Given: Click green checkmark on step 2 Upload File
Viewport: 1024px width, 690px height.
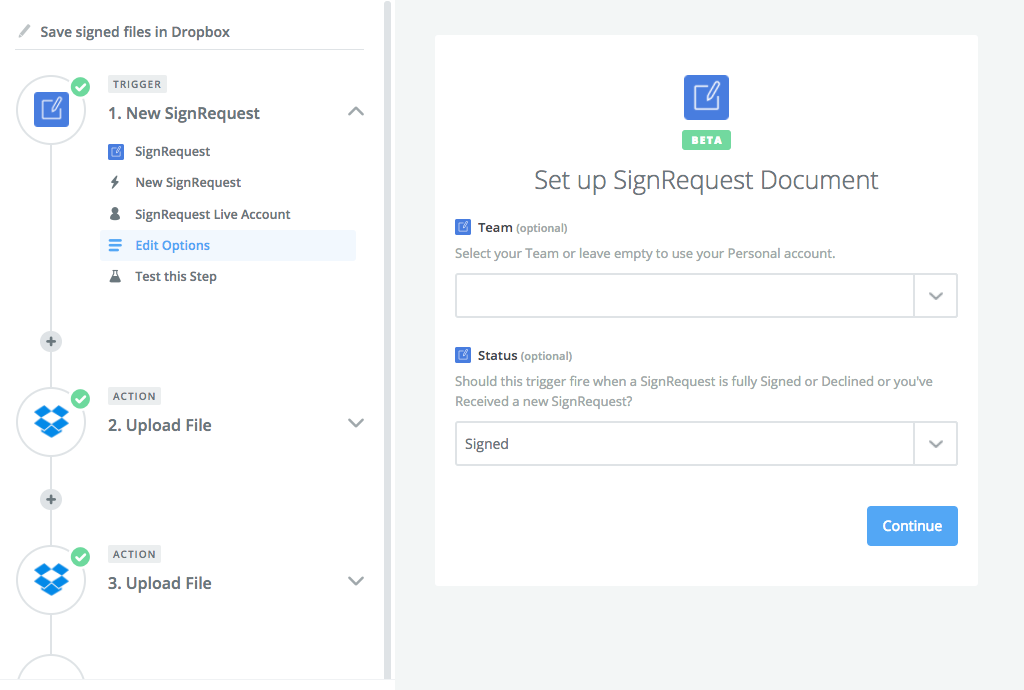Looking at the screenshot, I should click(x=80, y=398).
